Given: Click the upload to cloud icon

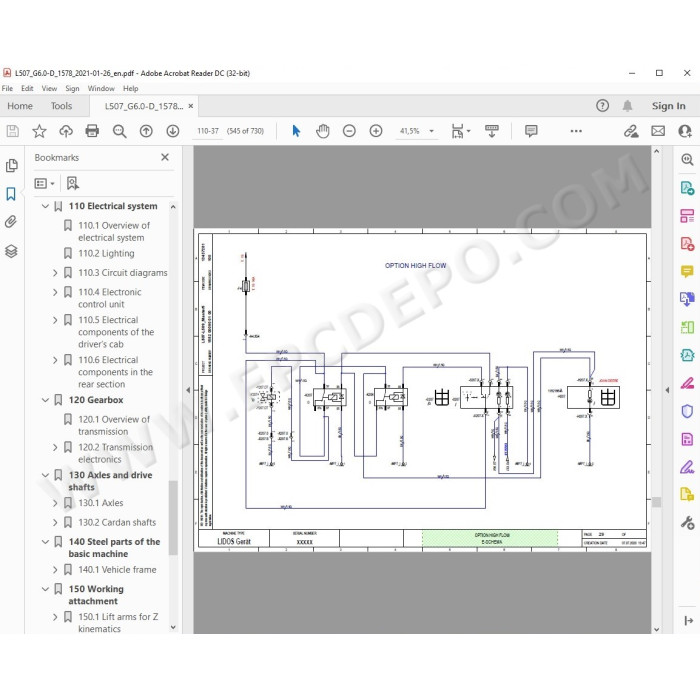Looking at the screenshot, I should click(66, 131).
